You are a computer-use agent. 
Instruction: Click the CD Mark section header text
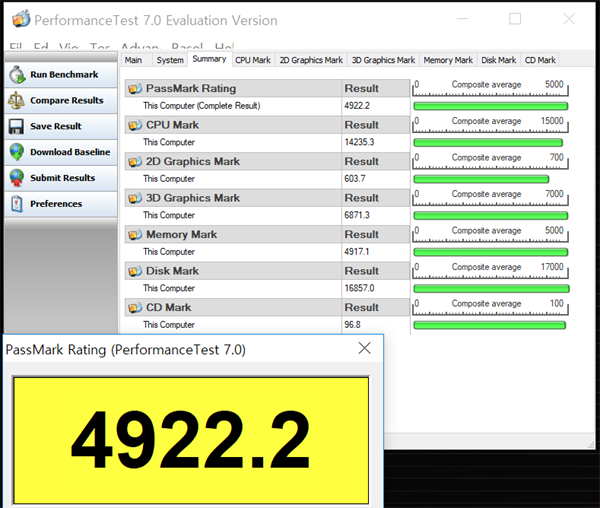pos(168,308)
